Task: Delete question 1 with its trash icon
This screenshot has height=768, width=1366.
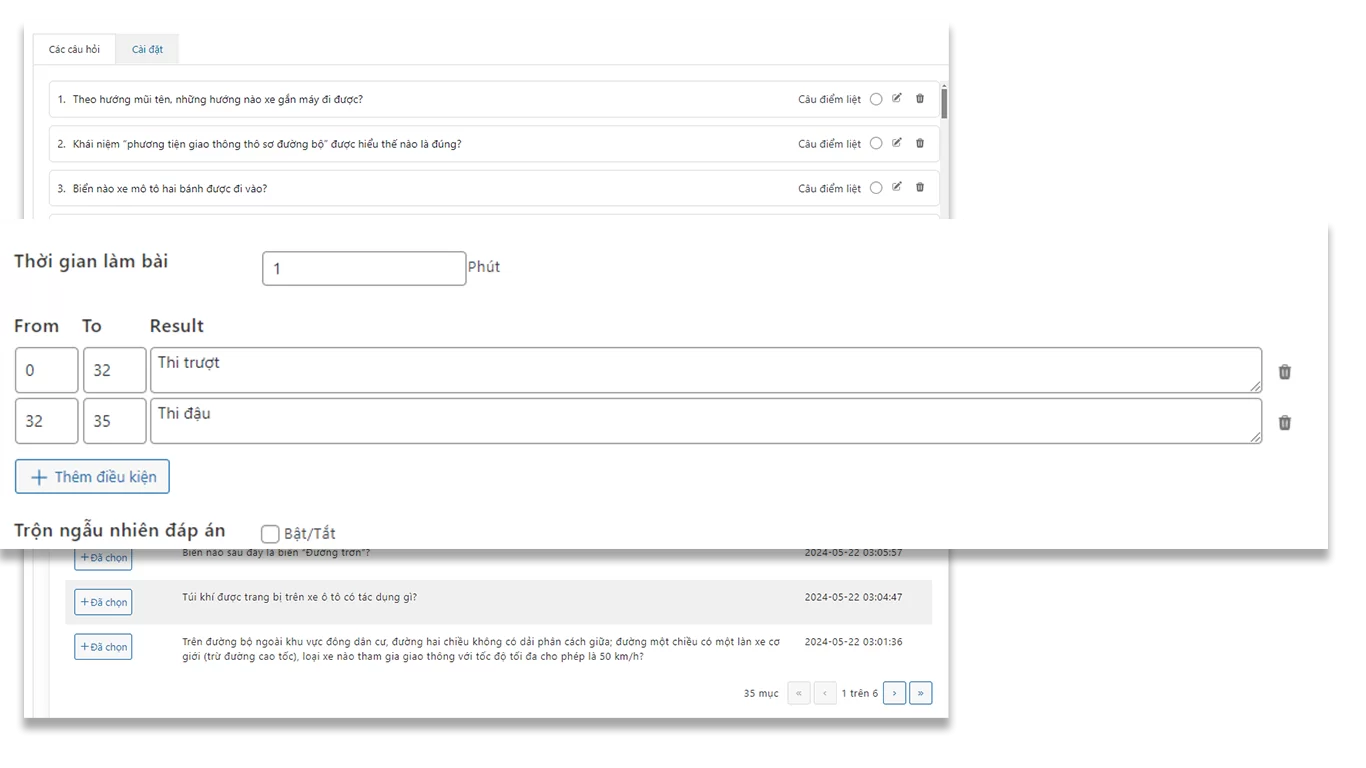Action: click(920, 99)
